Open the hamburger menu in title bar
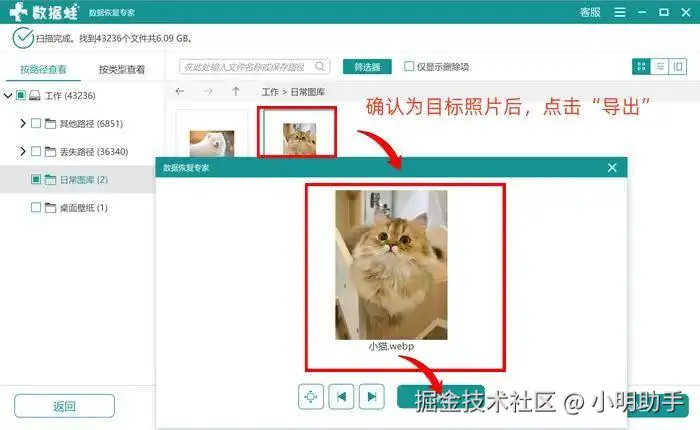 pos(620,12)
